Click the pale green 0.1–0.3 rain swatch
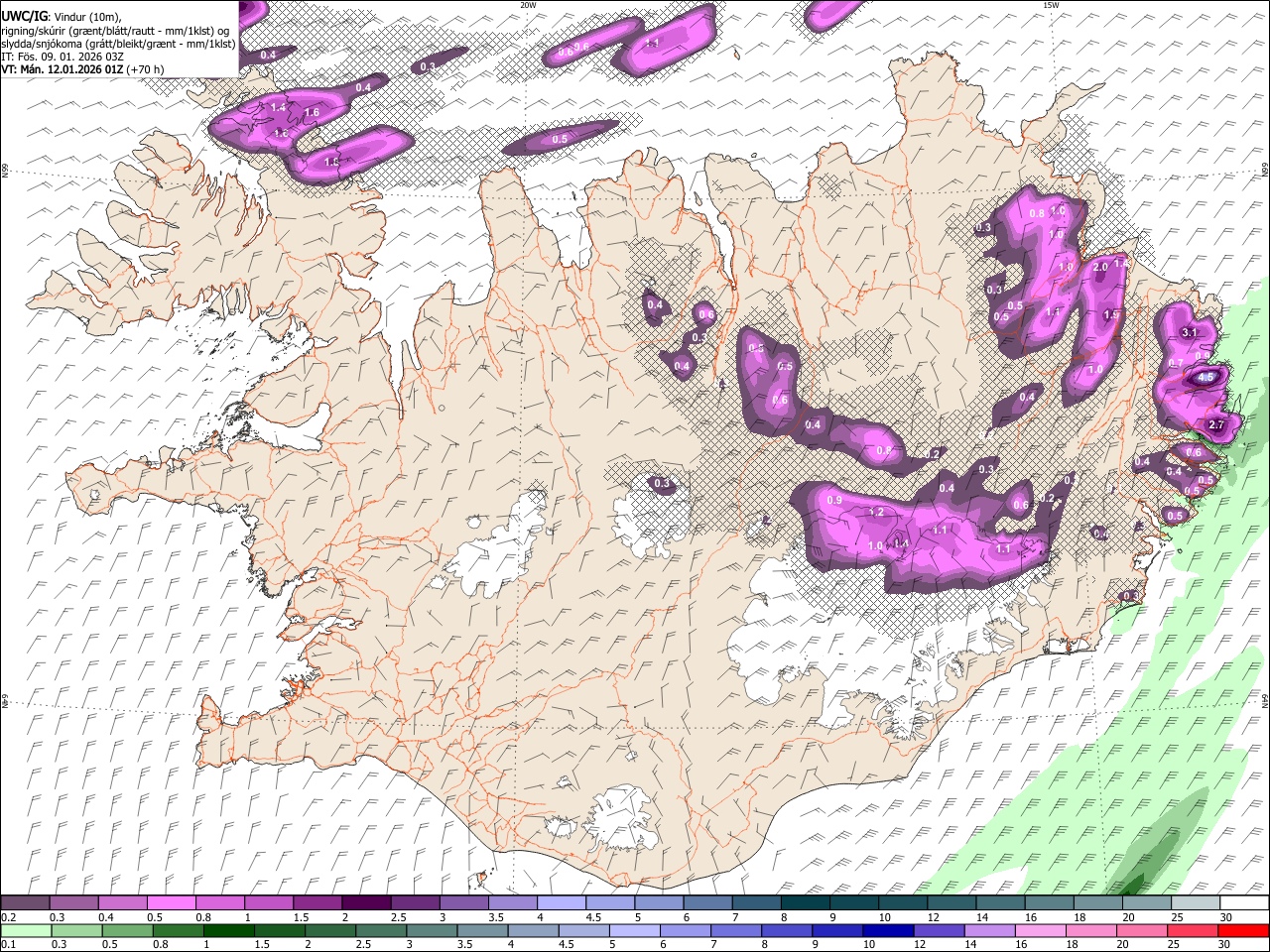The image size is (1270, 952). (x=25, y=930)
